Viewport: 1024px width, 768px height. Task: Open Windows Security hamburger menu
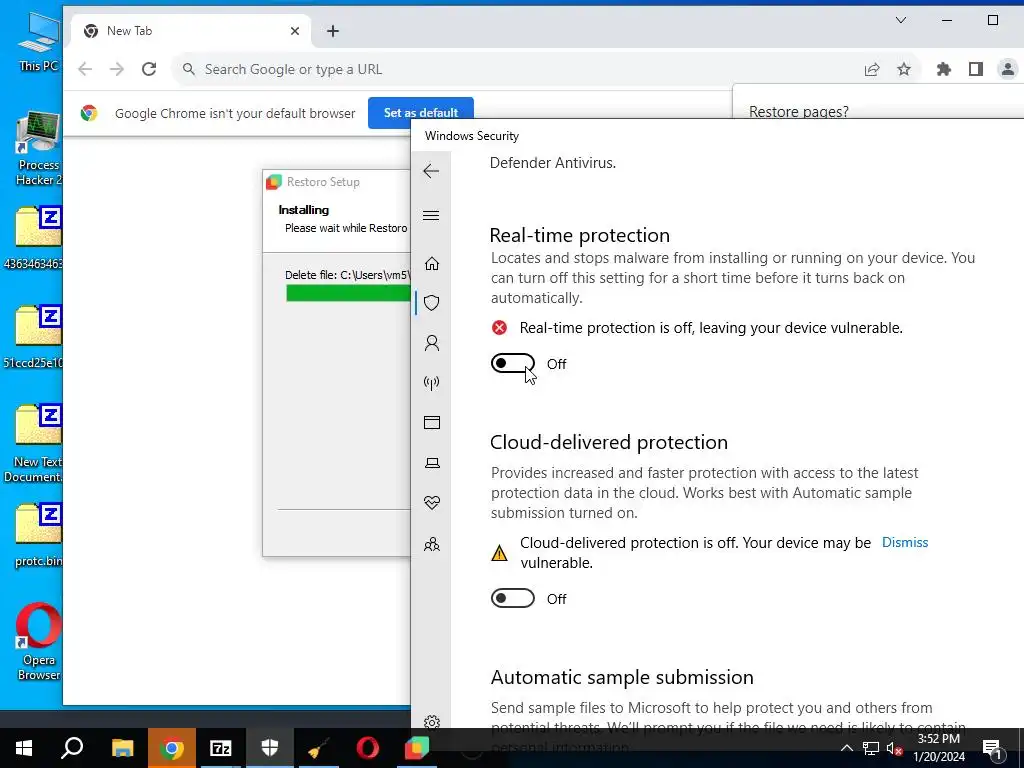click(431, 216)
